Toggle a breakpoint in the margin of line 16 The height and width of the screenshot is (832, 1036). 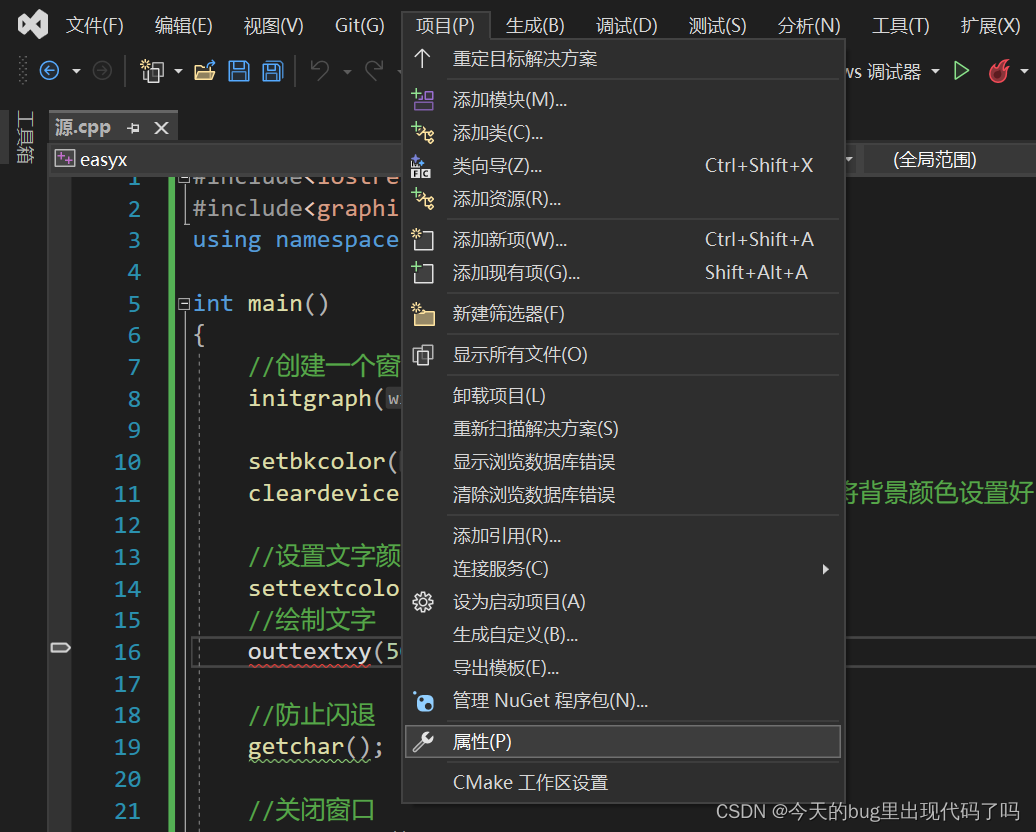60,648
